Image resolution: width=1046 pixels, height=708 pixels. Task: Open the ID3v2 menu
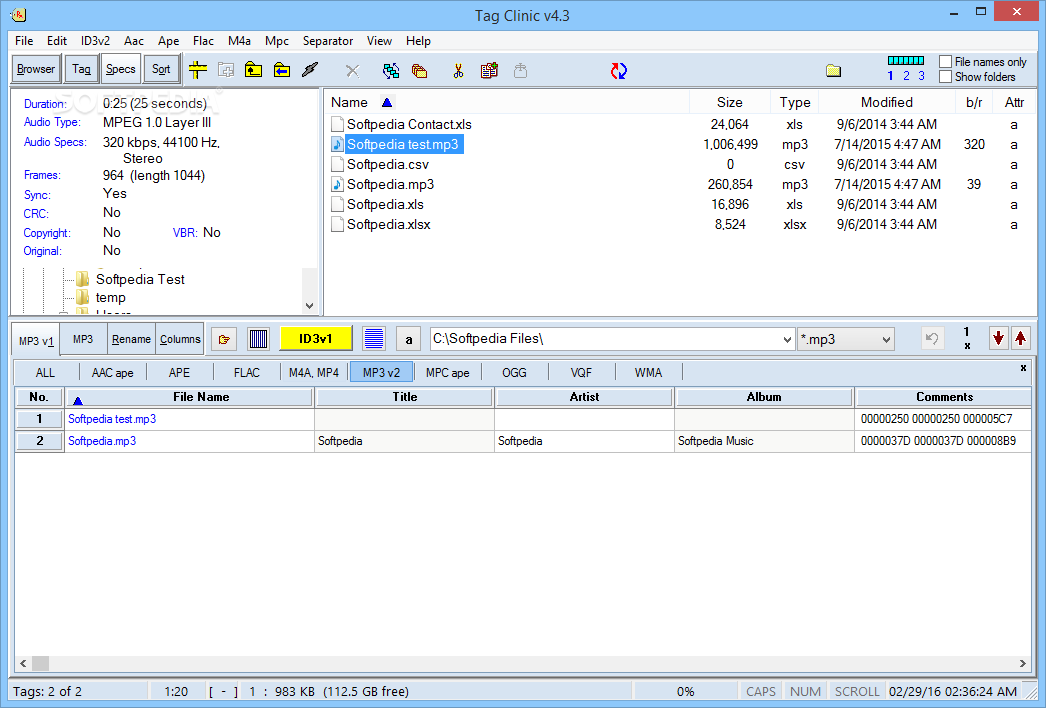point(95,41)
